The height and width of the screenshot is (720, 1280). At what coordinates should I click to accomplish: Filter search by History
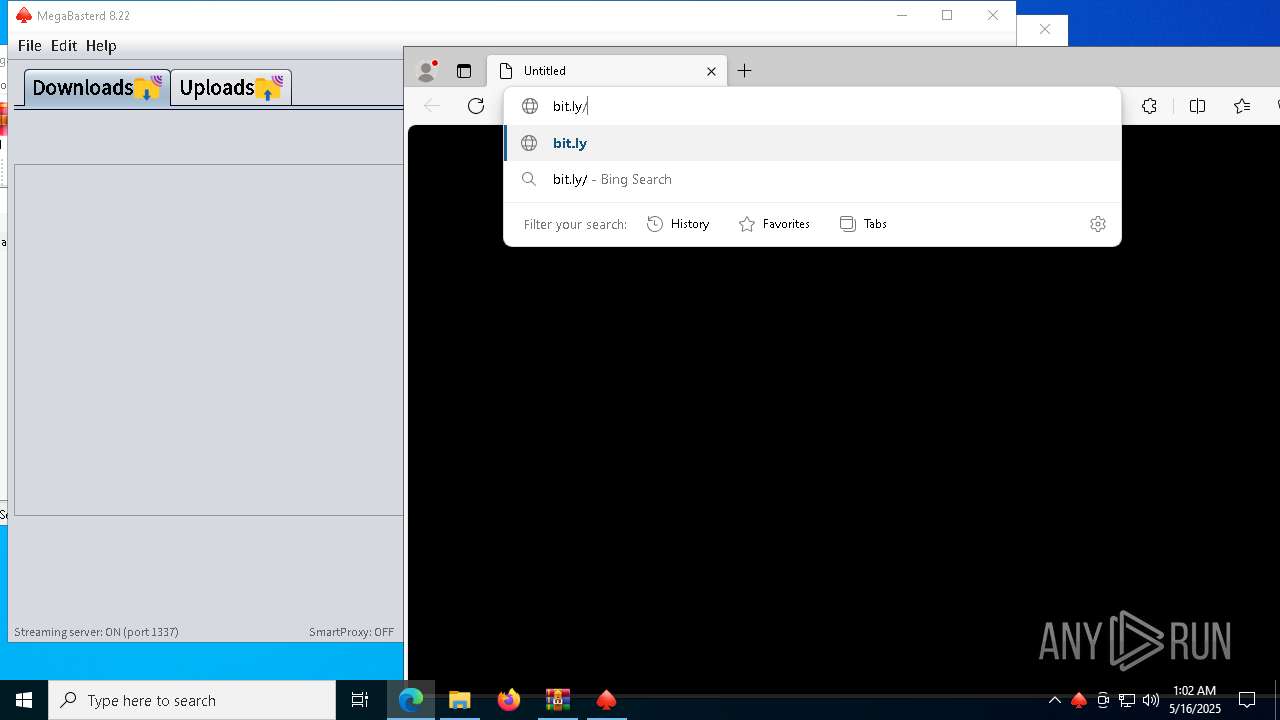[x=678, y=224]
